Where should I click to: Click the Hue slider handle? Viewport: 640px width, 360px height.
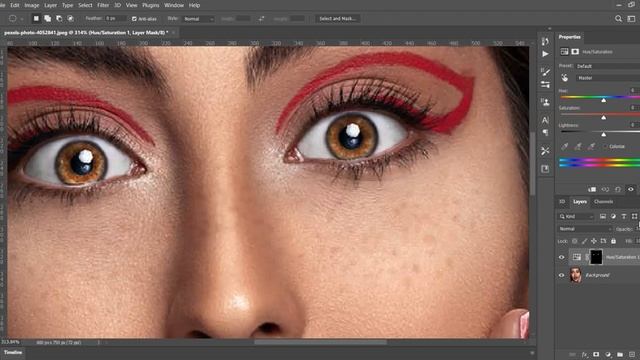tap(604, 100)
